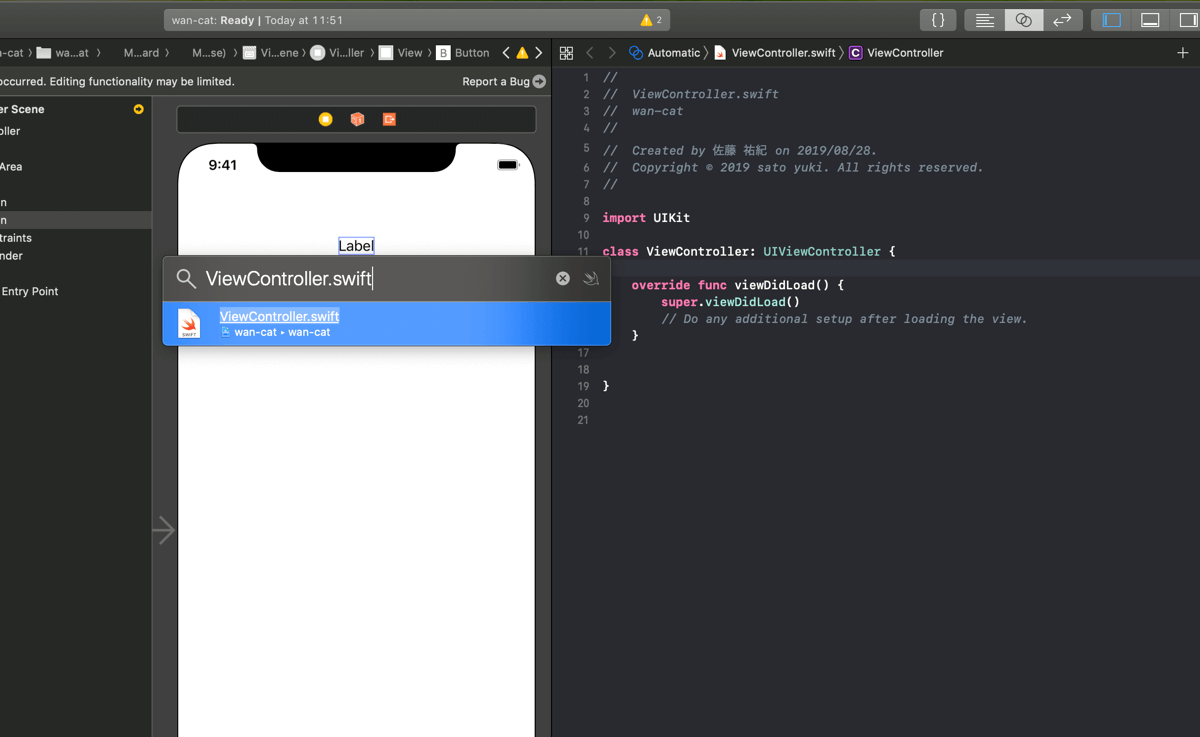1200x737 pixels.
Task: Select the Exit orange dock icon
Action: (389, 119)
